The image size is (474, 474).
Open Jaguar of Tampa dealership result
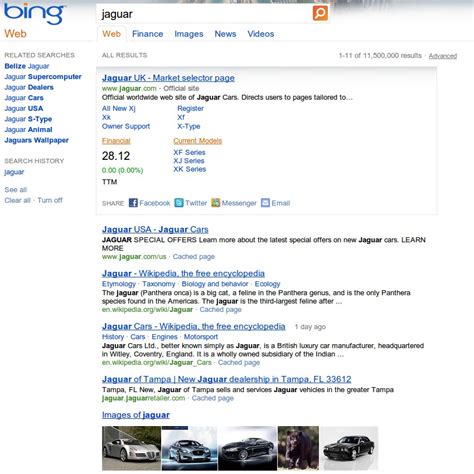point(227,379)
